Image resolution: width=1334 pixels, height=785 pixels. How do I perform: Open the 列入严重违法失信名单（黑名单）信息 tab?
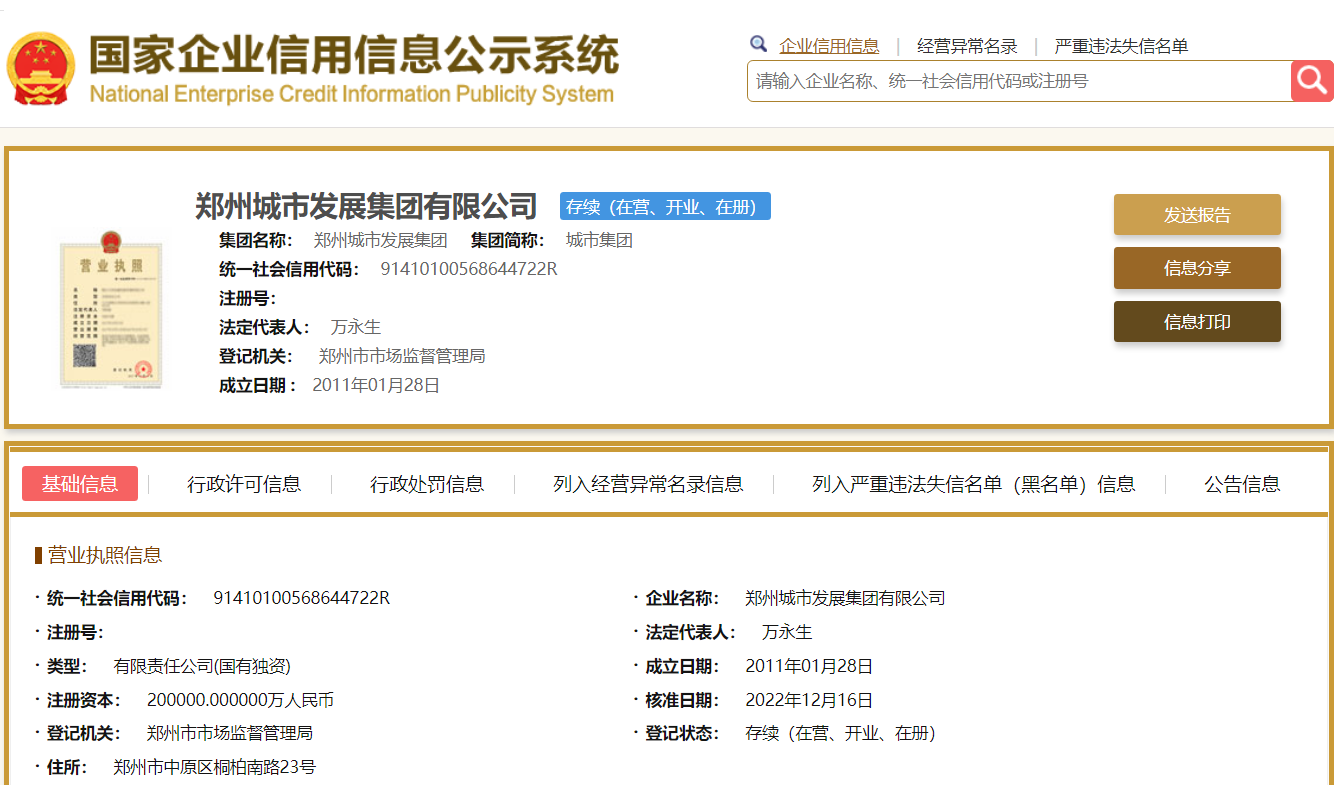(974, 484)
